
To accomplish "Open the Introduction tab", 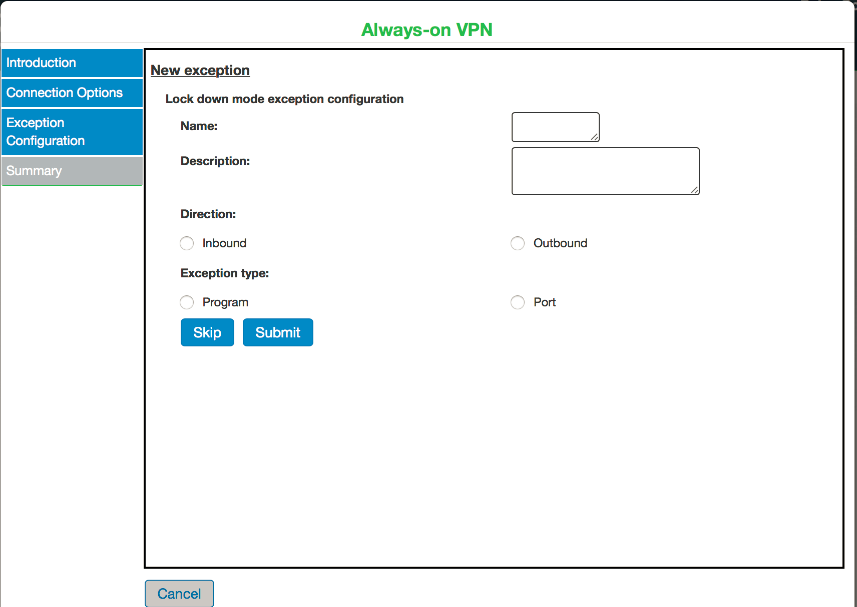I will (x=72, y=63).
